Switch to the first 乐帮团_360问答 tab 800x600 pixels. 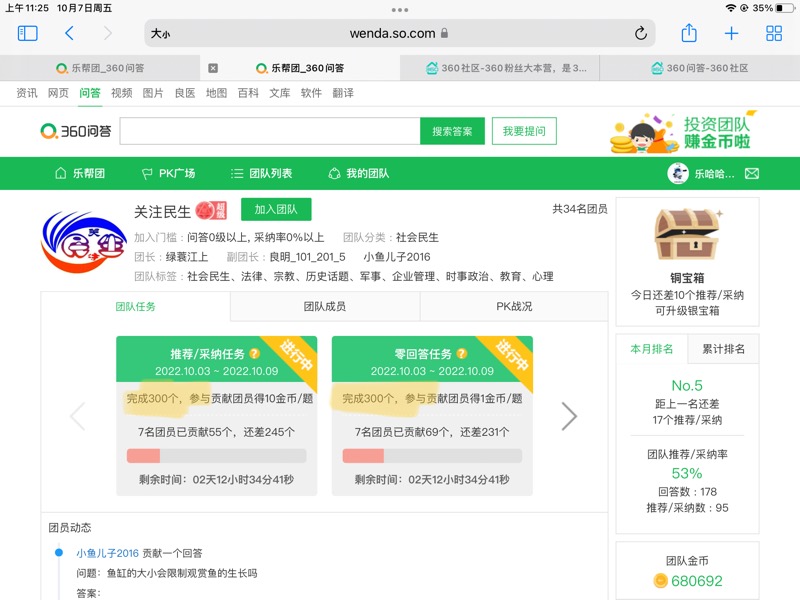[x=100, y=68]
